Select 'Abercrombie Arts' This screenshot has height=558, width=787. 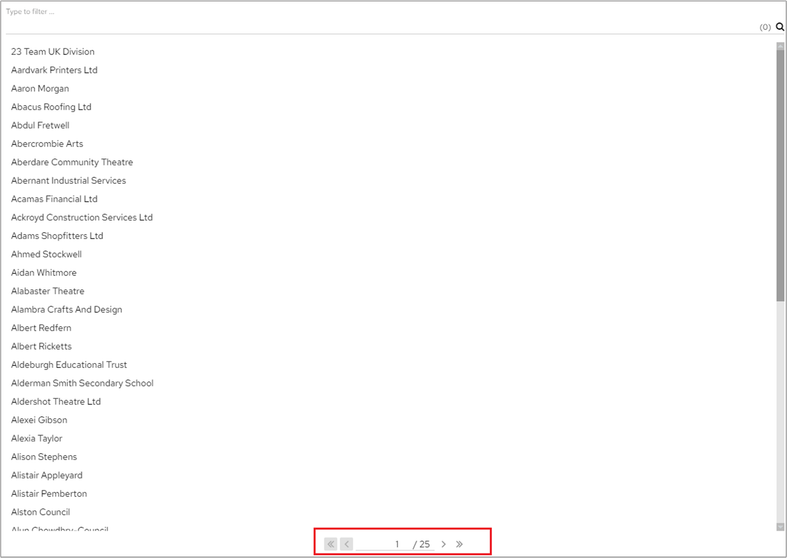47,144
